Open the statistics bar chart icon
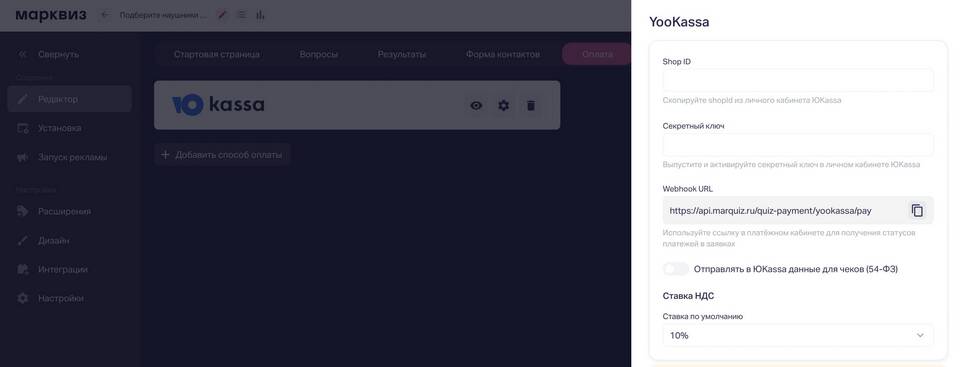Screen dimensions: 960x367 [x=260, y=15]
